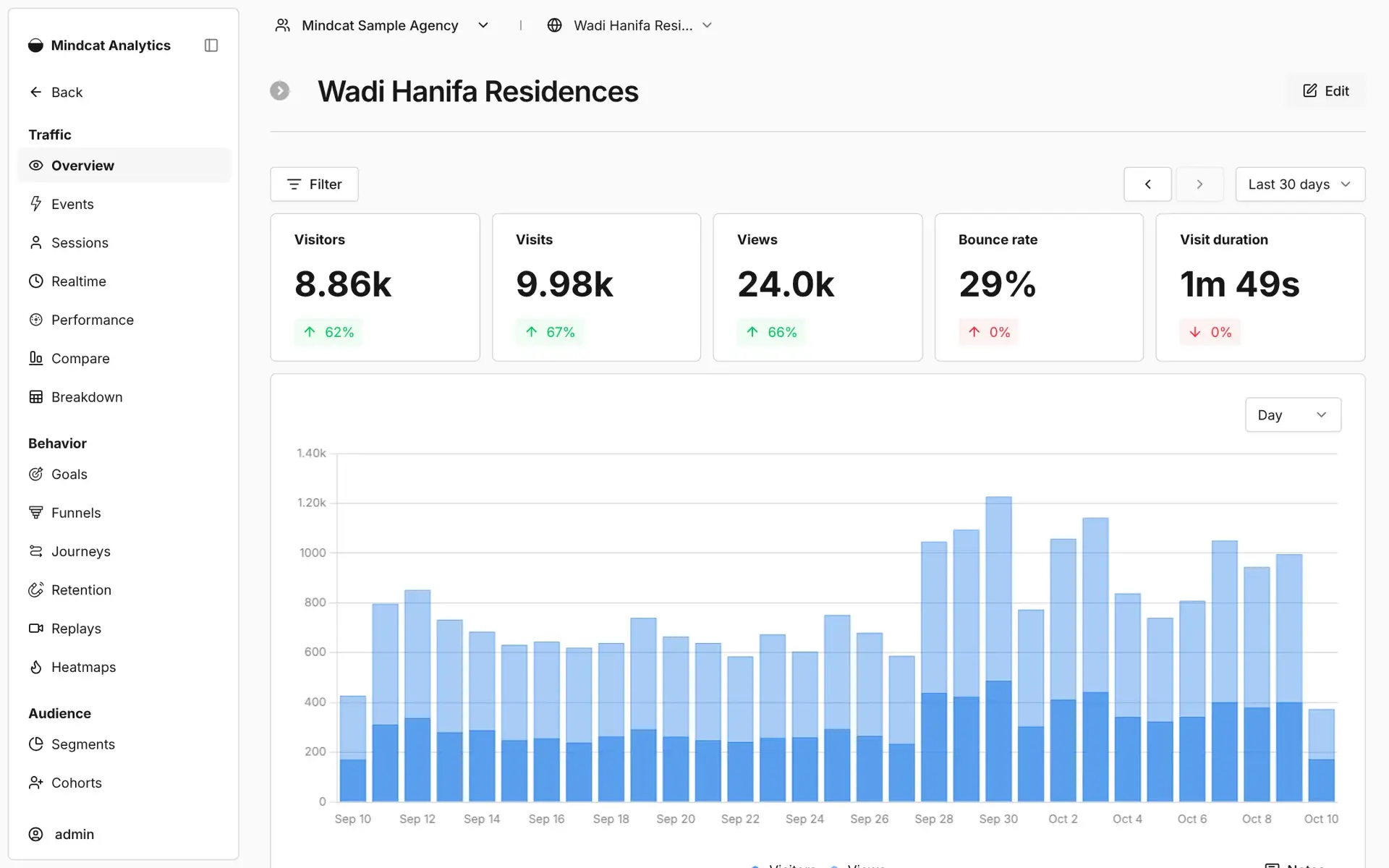Click the Cohorts user-plus icon
1389x868 pixels.
(35, 783)
